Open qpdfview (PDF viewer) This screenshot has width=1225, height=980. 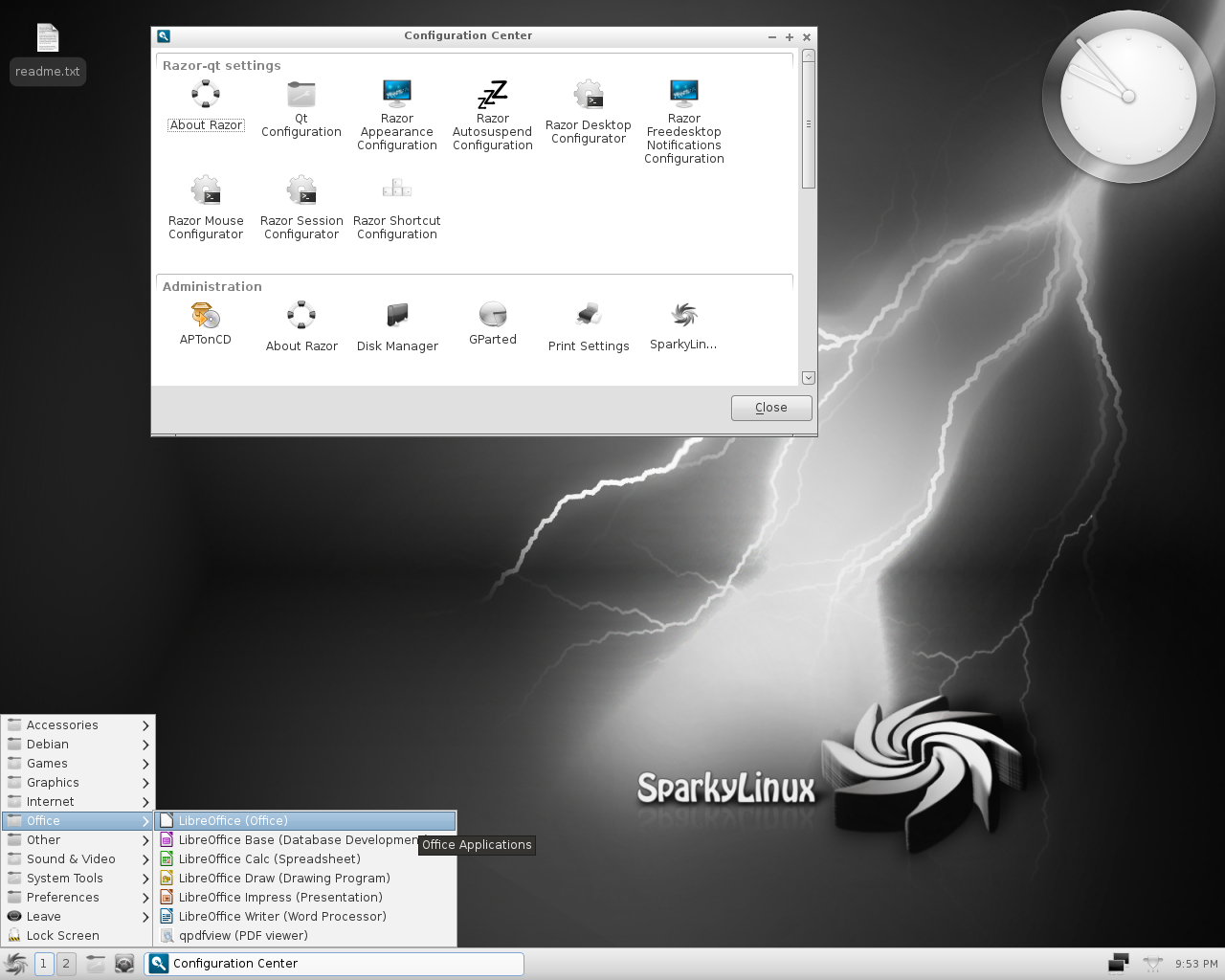coord(305,936)
